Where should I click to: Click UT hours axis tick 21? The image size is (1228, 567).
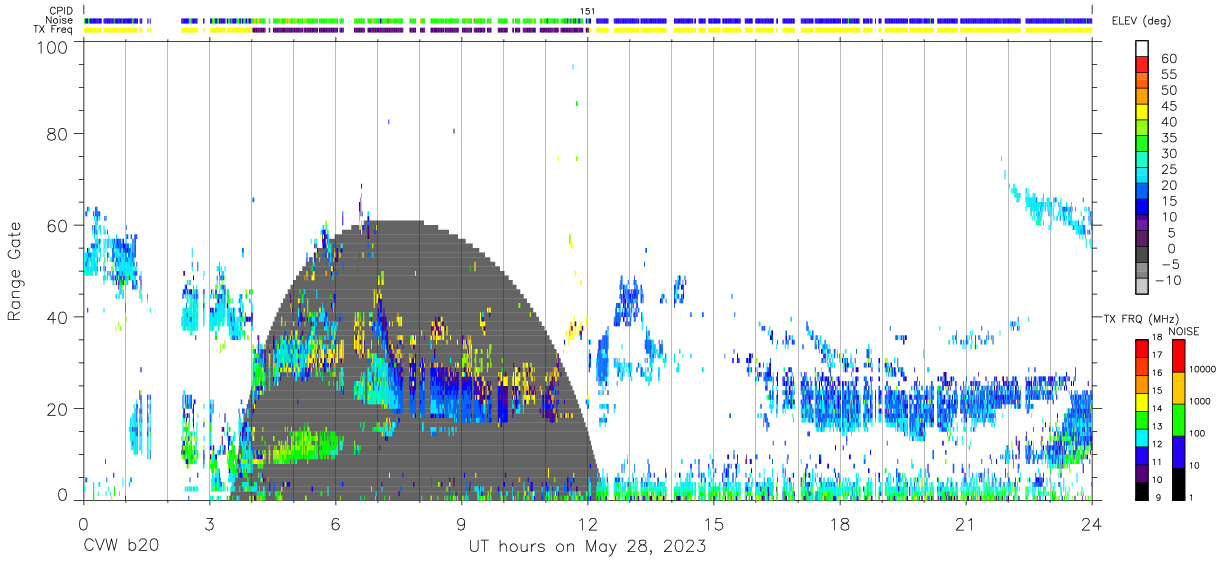click(x=965, y=524)
